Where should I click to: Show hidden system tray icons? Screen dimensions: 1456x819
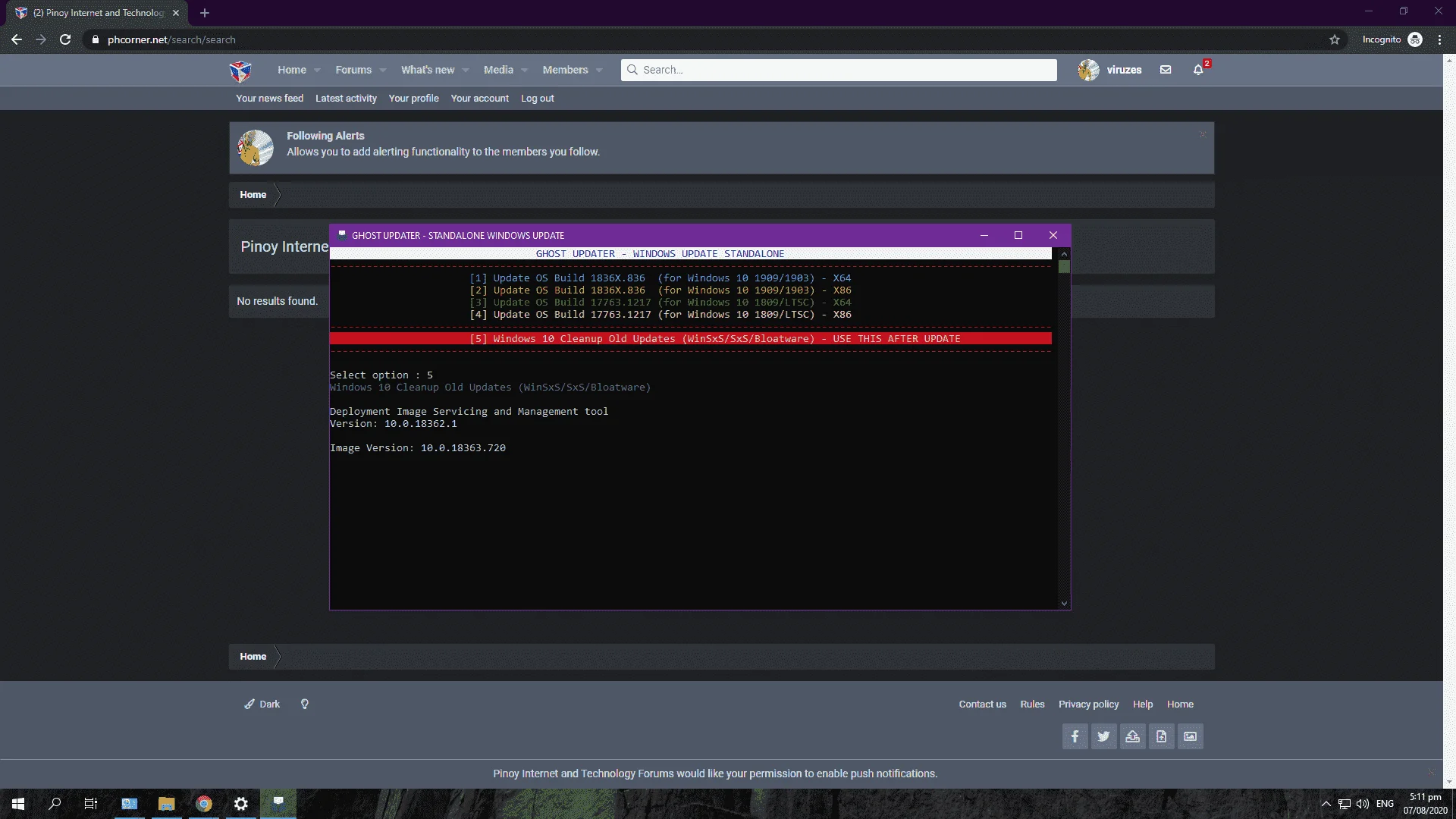(1326, 804)
